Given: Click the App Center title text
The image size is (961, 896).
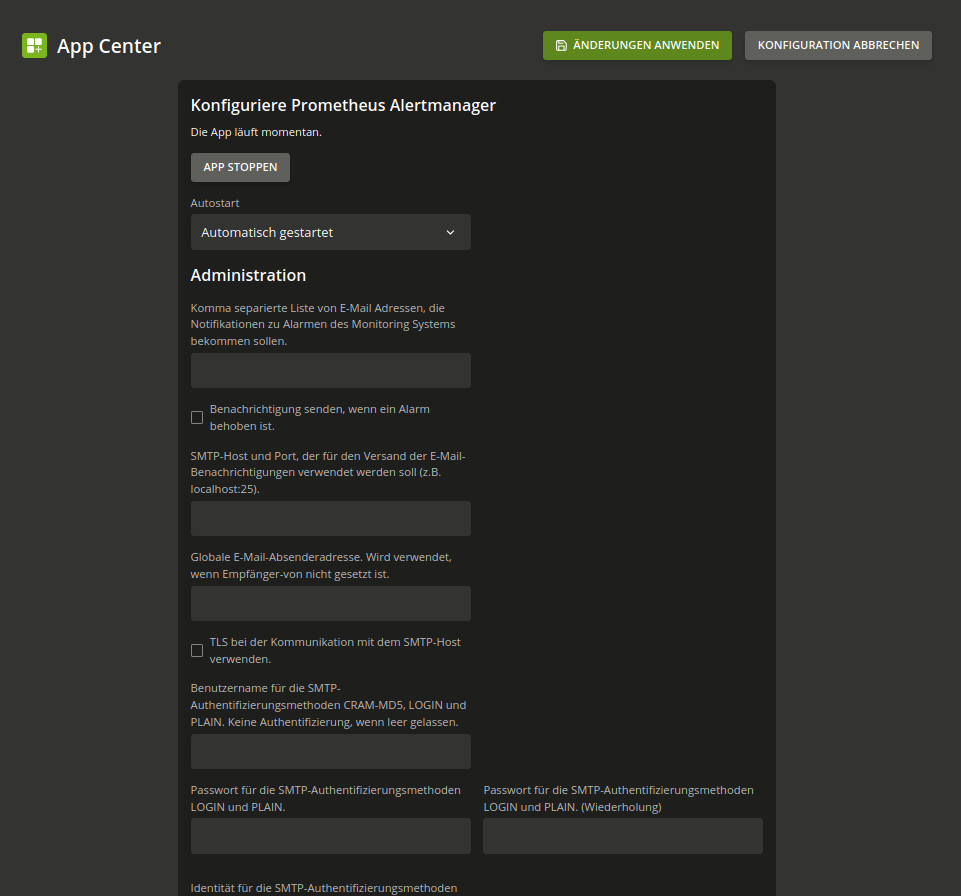Looking at the screenshot, I should [x=108, y=46].
